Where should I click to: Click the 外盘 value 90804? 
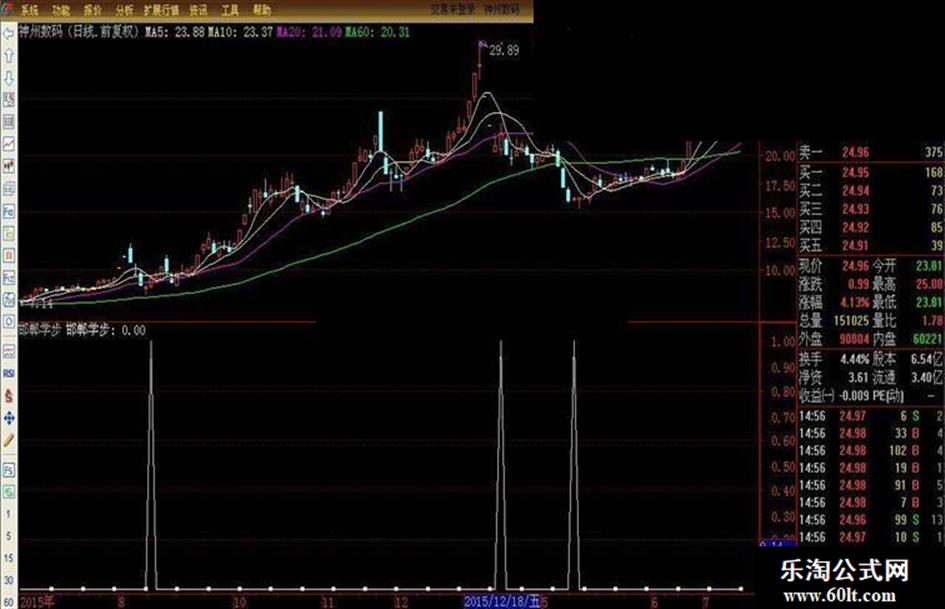point(855,339)
